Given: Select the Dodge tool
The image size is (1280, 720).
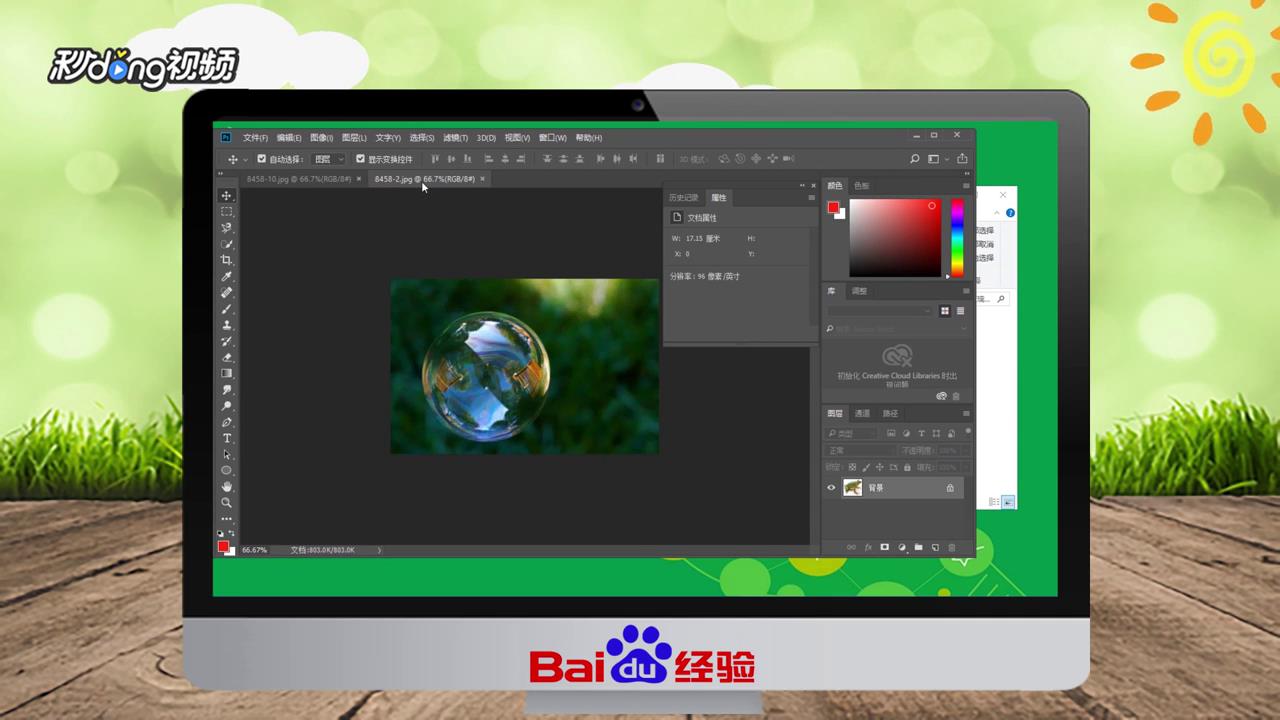Looking at the screenshot, I should [227, 406].
